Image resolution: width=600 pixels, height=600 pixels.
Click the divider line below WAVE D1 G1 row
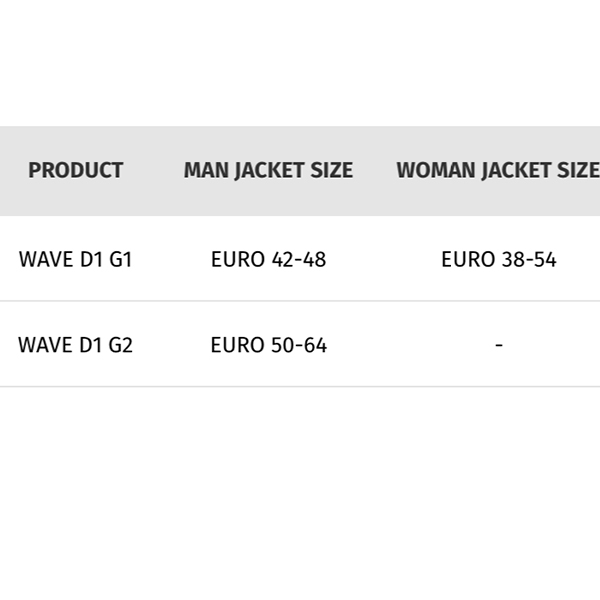coord(300,301)
